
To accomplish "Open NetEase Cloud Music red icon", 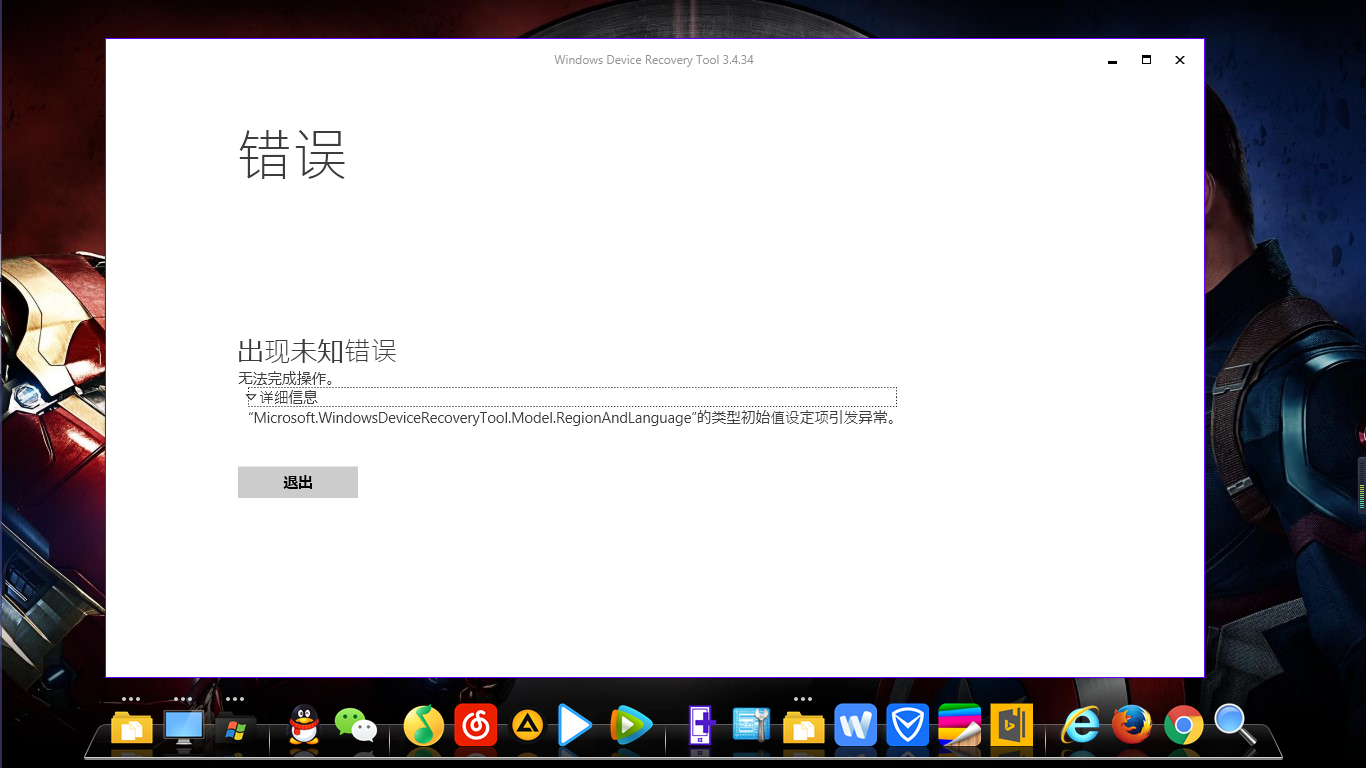I will pos(476,726).
